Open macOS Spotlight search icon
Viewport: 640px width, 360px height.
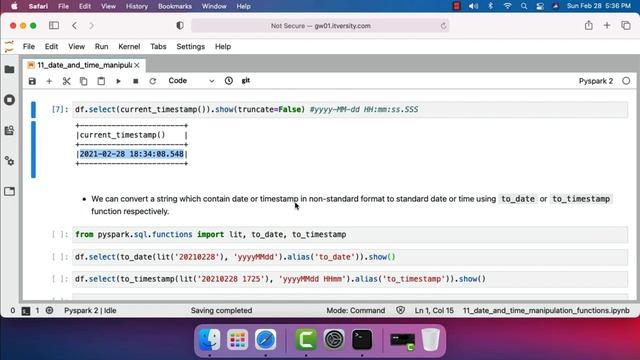(x=524, y=6)
